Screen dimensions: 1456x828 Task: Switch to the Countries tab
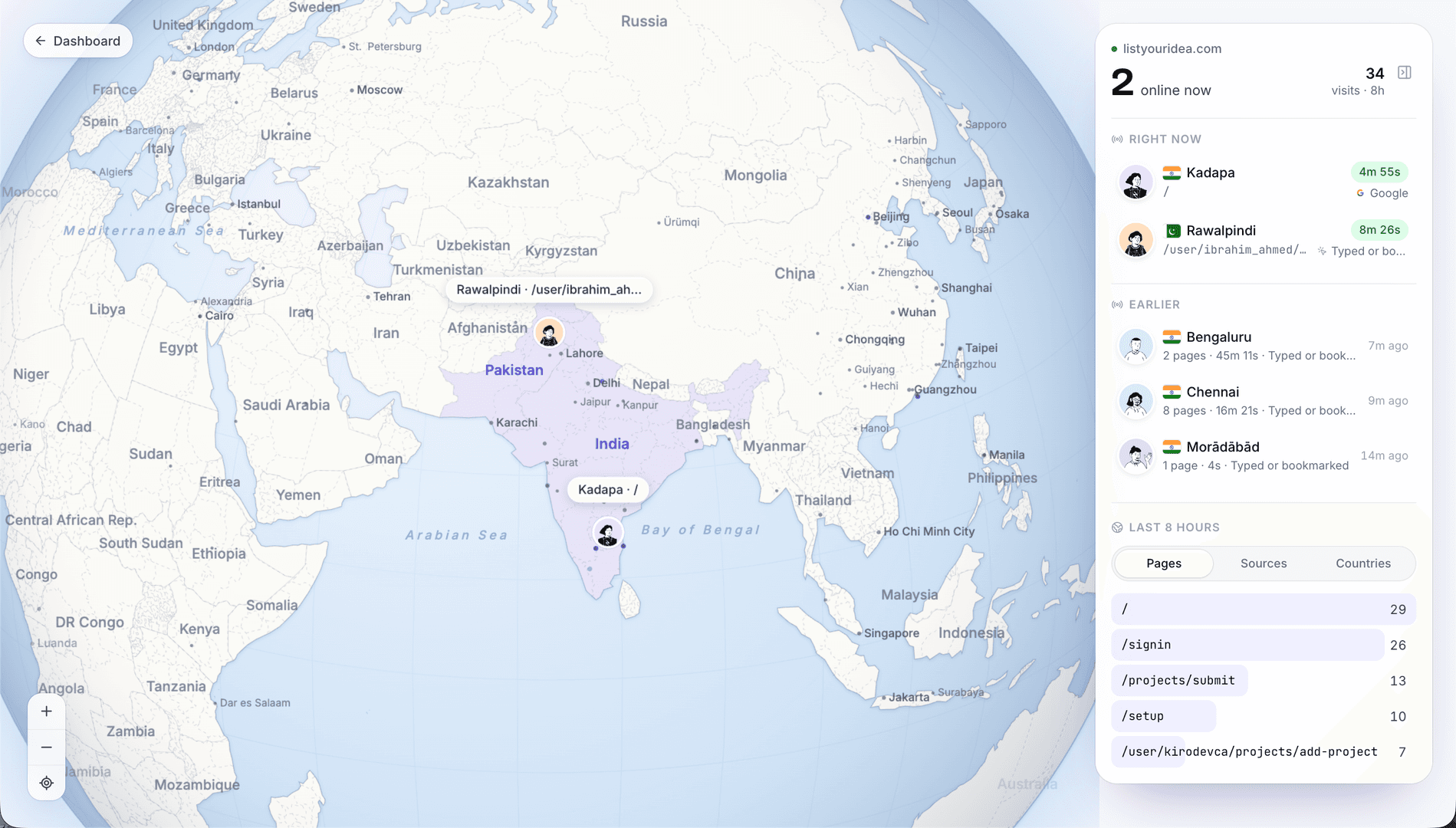coord(1363,563)
